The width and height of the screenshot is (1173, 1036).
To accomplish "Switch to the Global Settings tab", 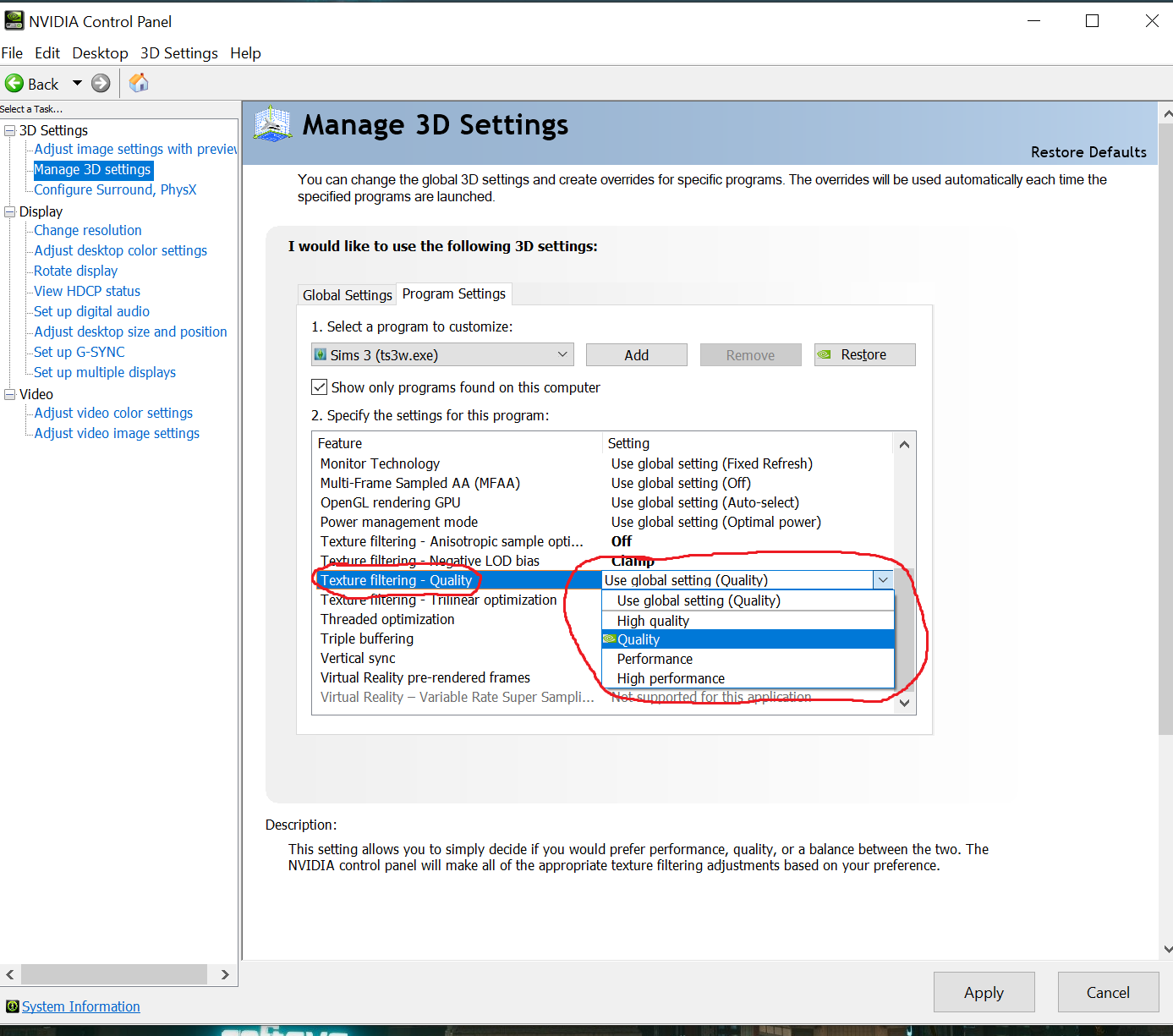I will [x=348, y=295].
